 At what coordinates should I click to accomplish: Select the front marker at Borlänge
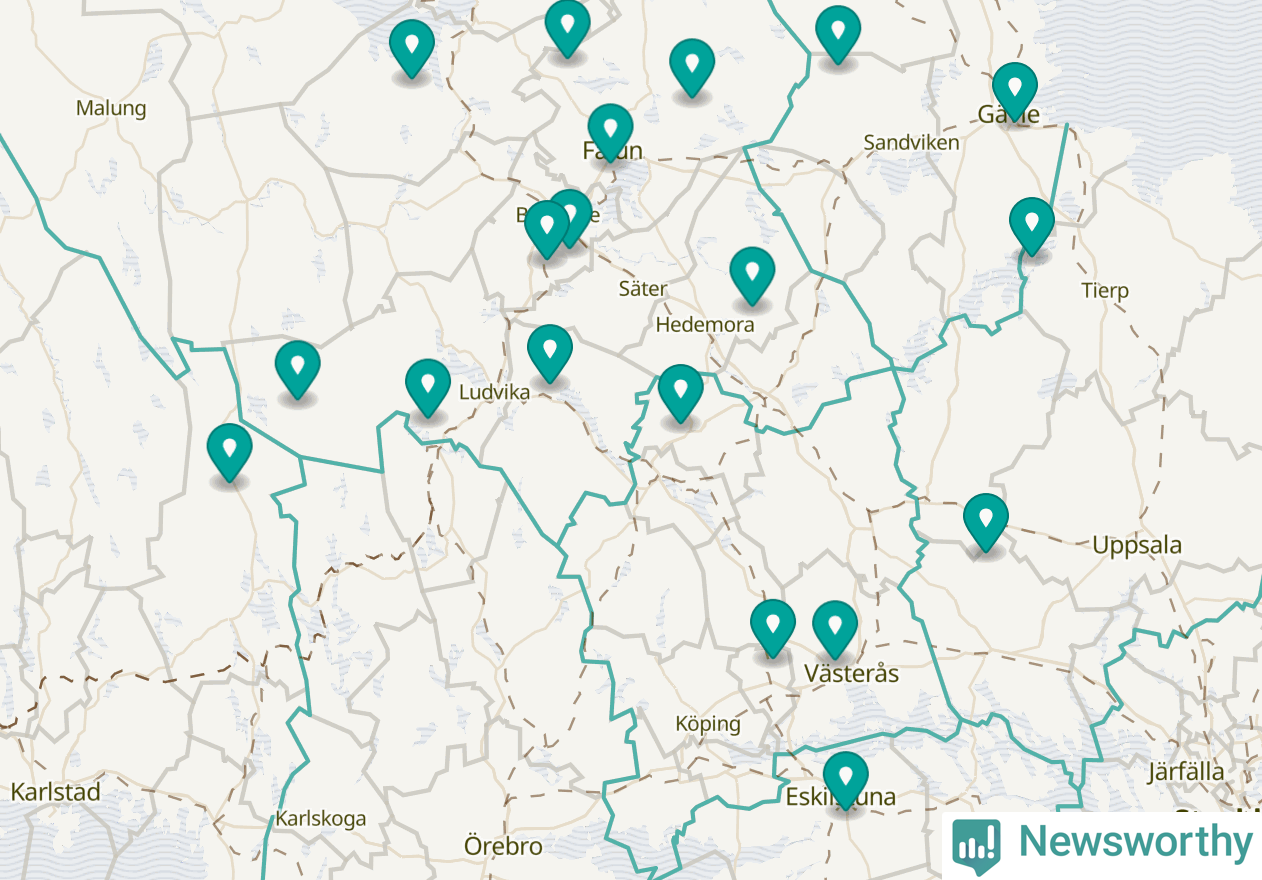click(x=547, y=230)
